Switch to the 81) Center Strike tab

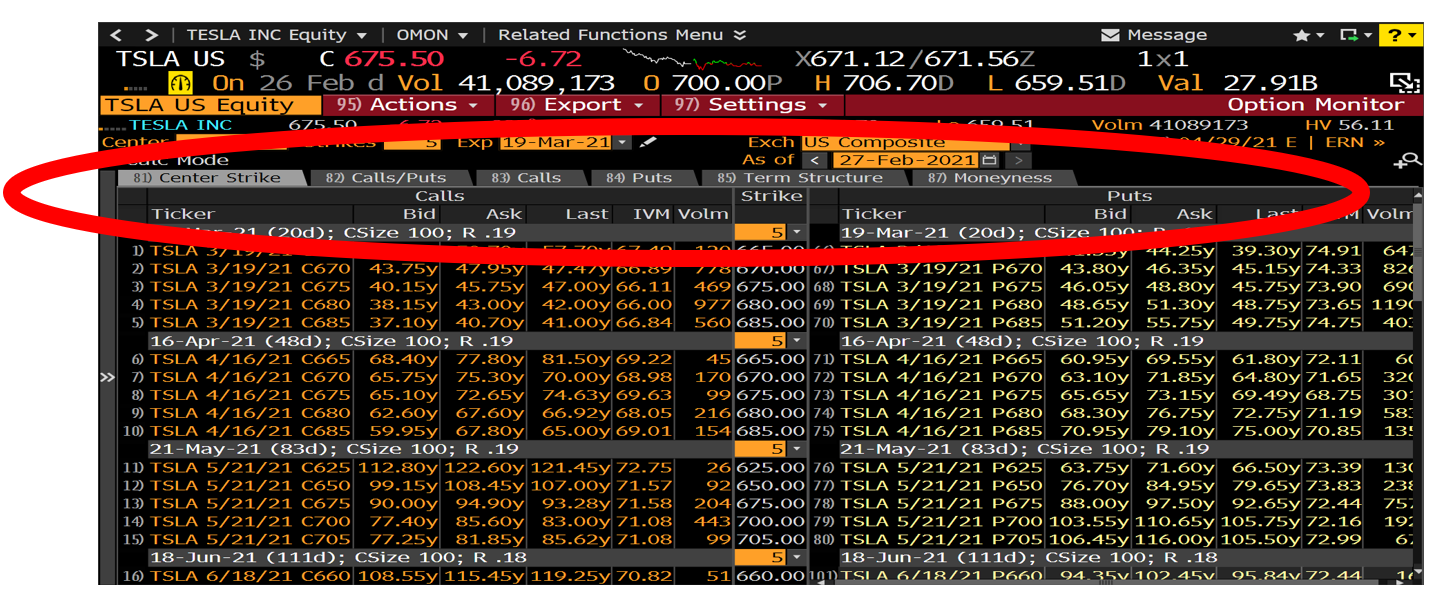click(x=214, y=178)
